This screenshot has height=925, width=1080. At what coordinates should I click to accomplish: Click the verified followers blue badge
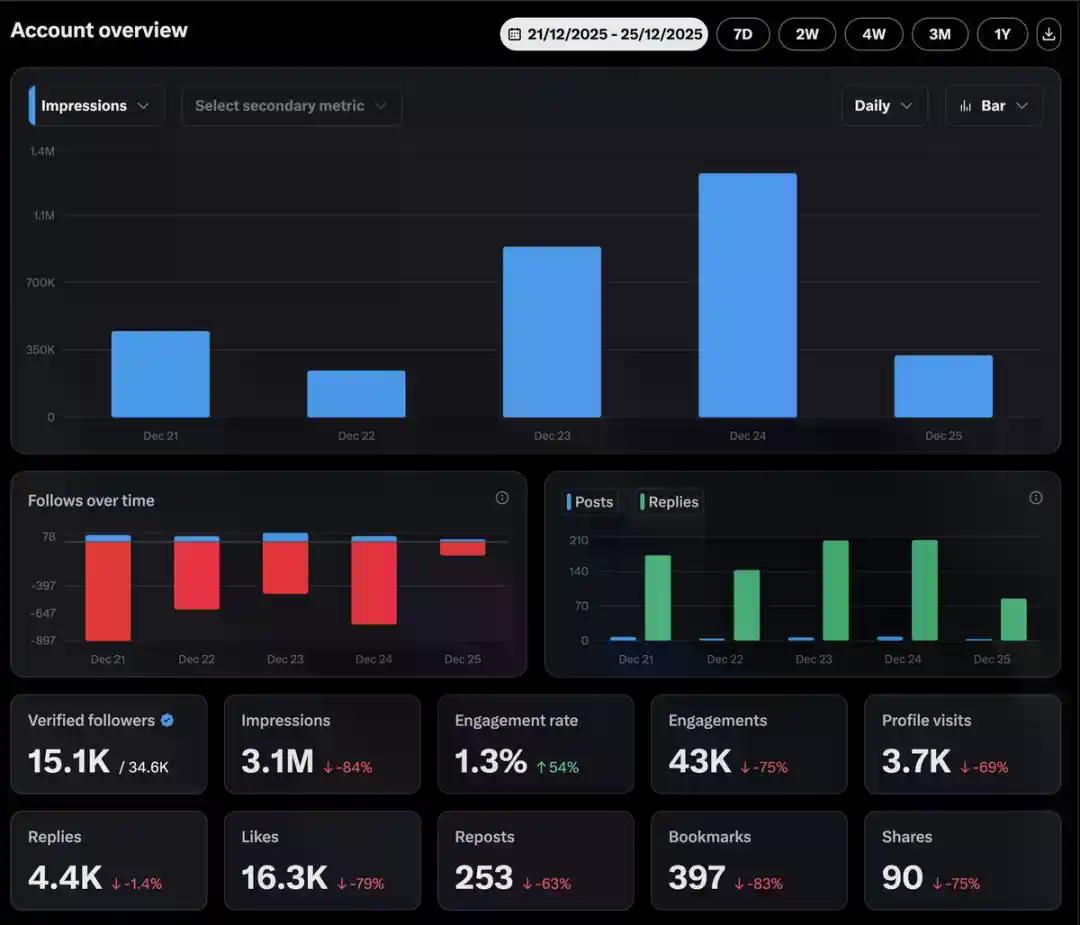pyautogui.click(x=167, y=720)
